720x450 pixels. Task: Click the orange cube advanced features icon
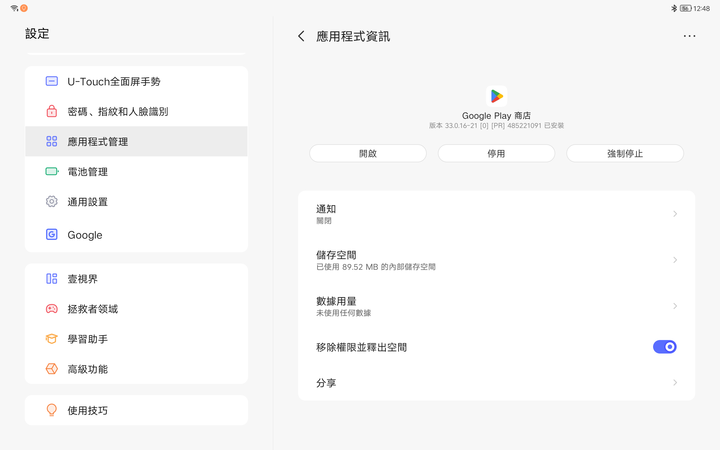[x=51, y=369]
